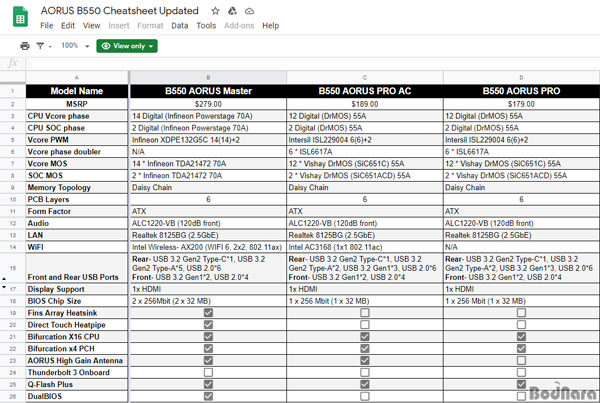The image size is (600, 403).
Task: Select the 'B550 AORUS PRO' header cell
Action: tap(521, 91)
